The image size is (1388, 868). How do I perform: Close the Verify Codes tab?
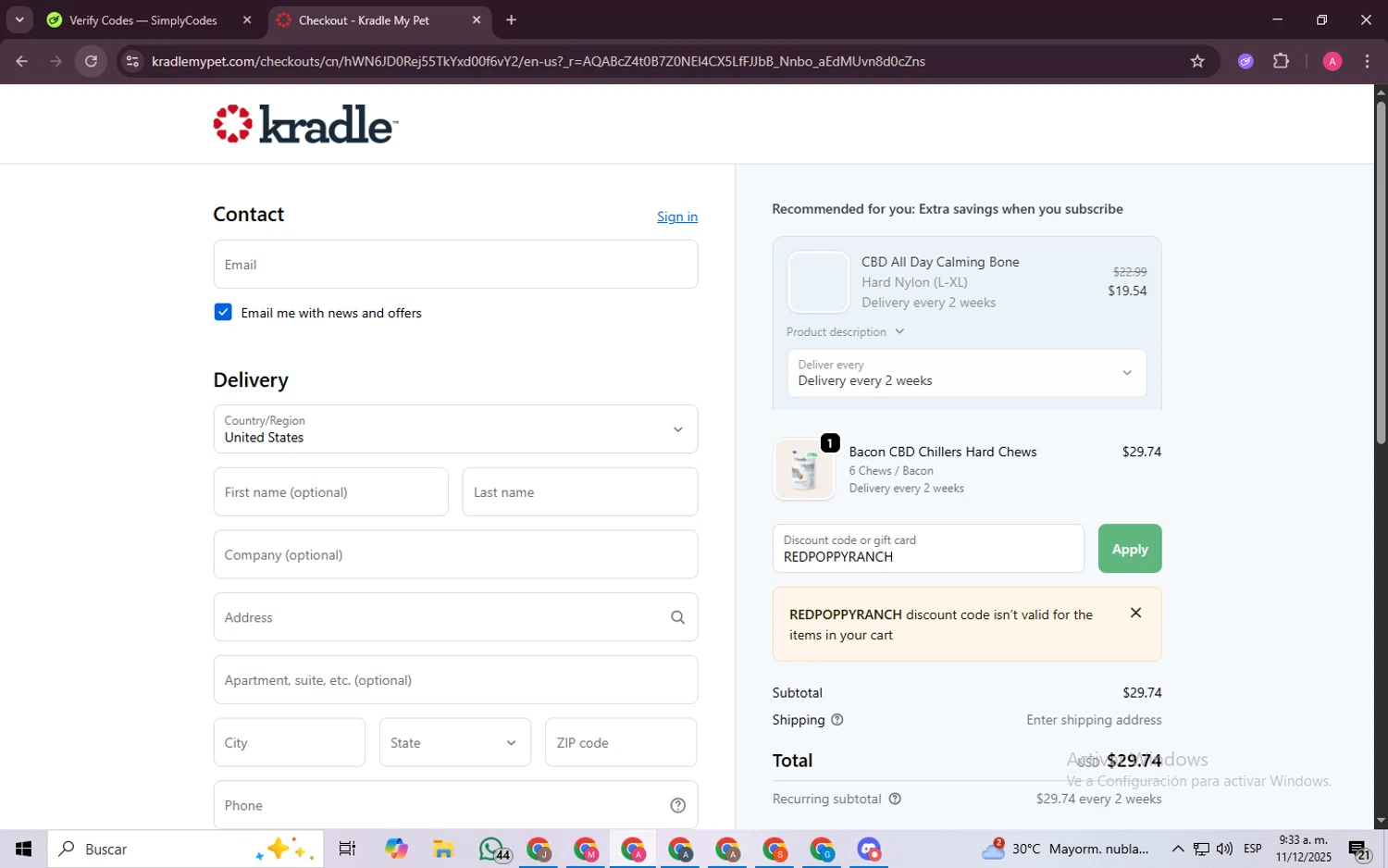pyautogui.click(x=247, y=19)
